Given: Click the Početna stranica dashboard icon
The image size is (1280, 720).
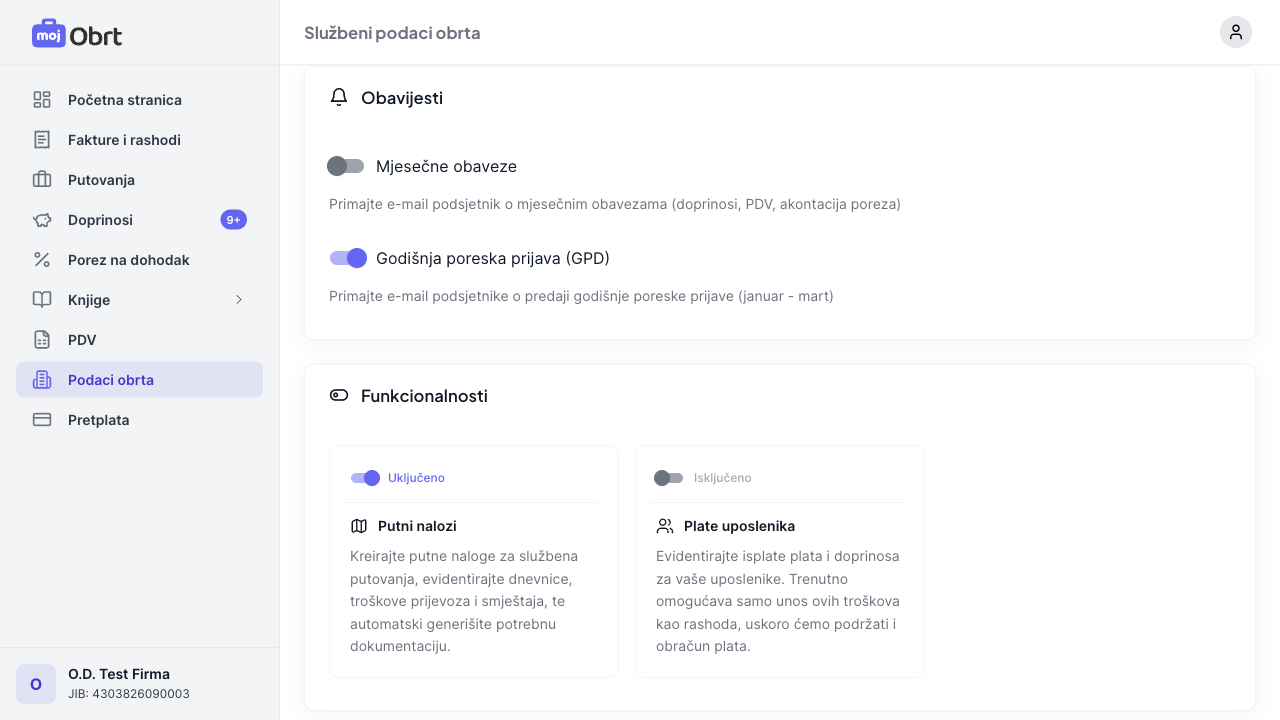Looking at the screenshot, I should point(42,100).
